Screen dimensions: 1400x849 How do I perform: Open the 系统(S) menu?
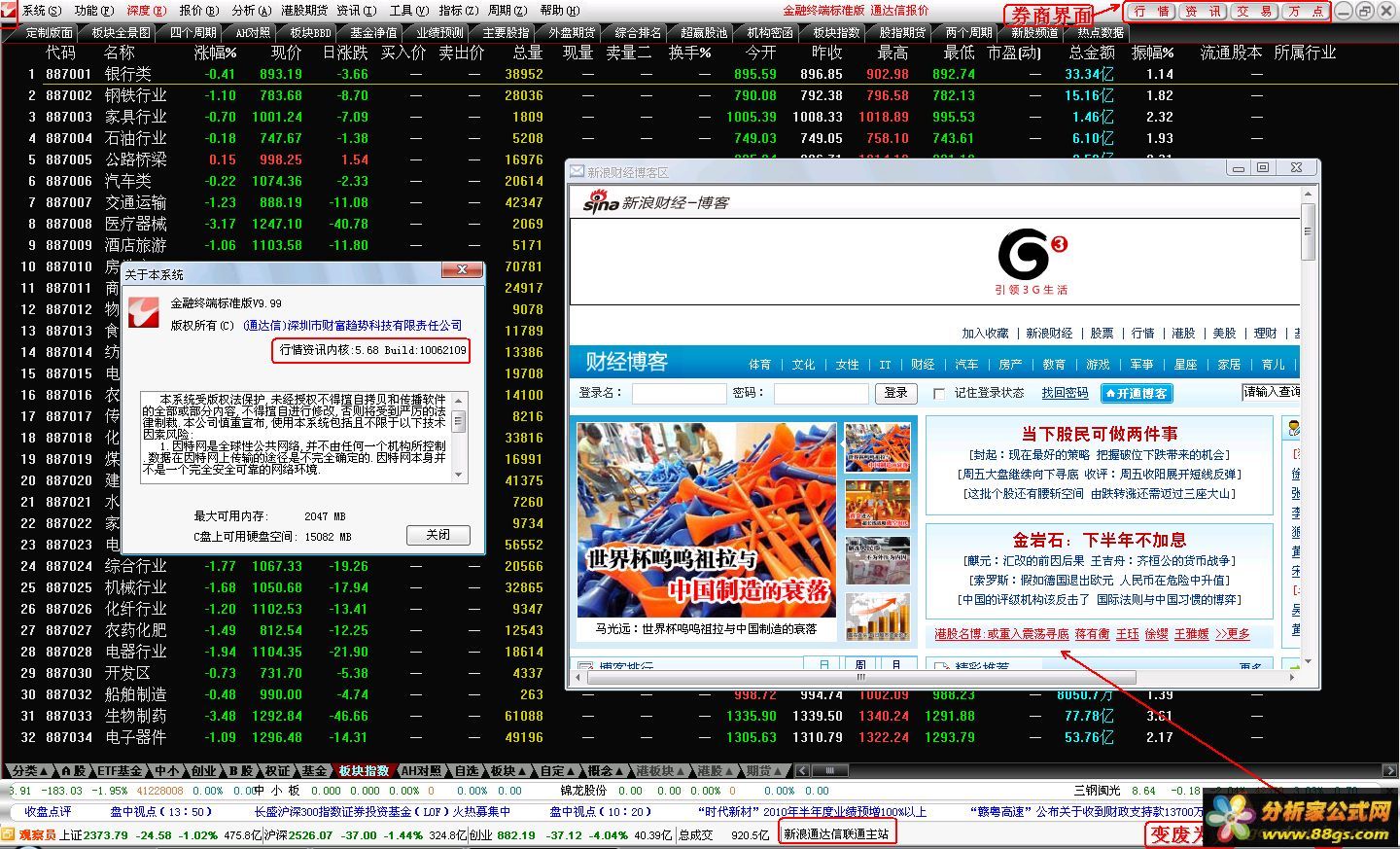tap(42, 11)
